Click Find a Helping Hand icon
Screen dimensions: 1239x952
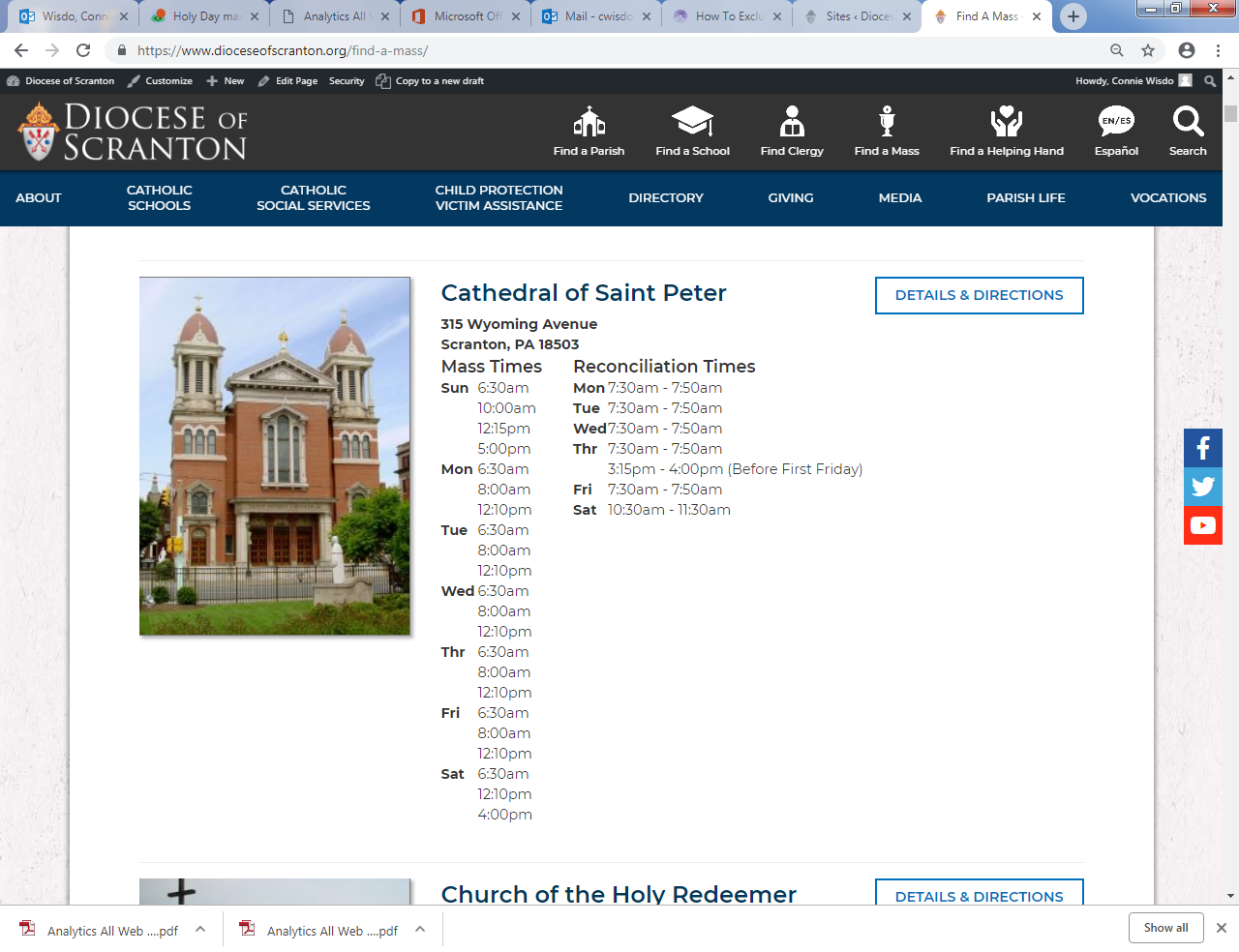click(1006, 122)
